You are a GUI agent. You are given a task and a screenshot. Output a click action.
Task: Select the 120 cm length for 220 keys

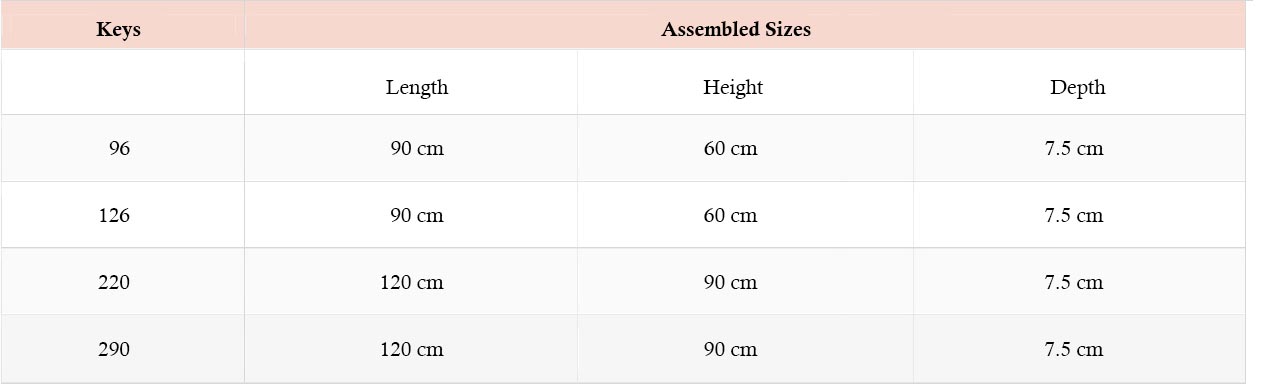[411, 282]
